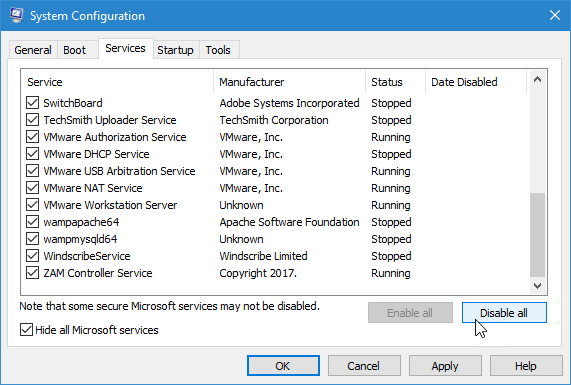Viewport: 571px width, 385px height.
Task: Toggle VMware DHCP Service checkbox
Action: pyautogui.click(x=32, y=154)
